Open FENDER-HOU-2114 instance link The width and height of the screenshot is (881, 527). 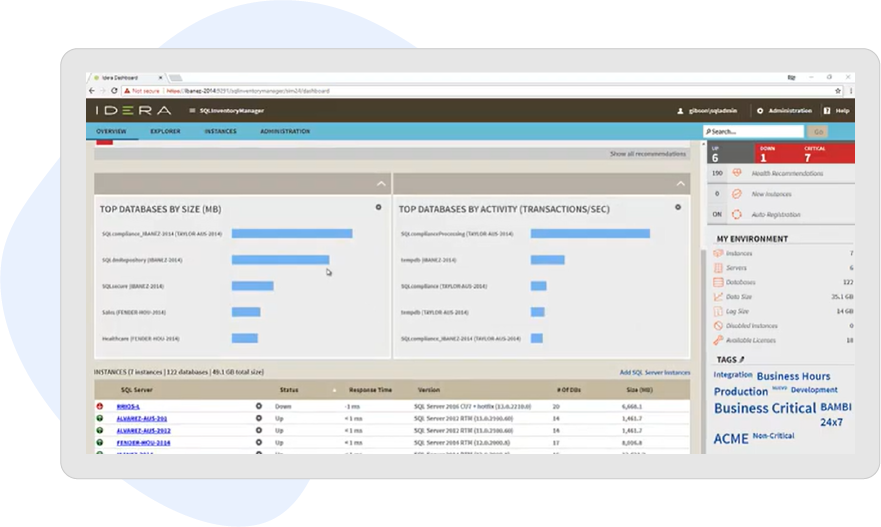click(143, 443)
